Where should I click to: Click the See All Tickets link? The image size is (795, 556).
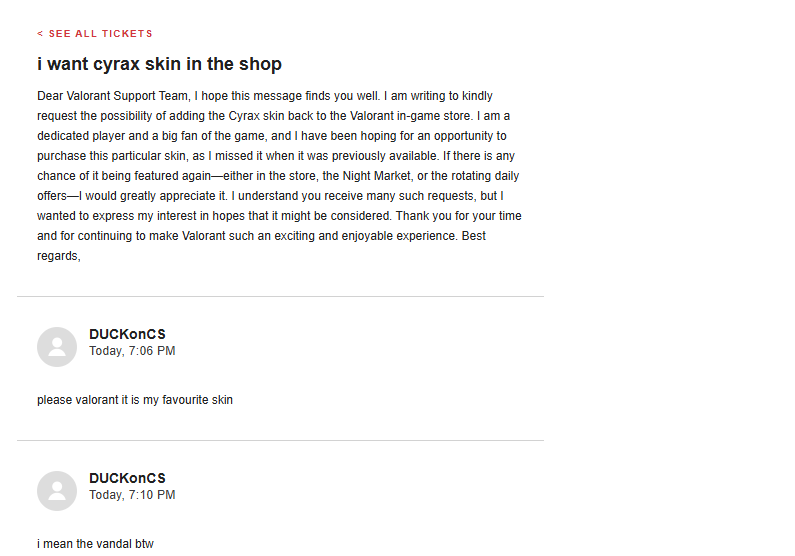(x=100, y=34)
